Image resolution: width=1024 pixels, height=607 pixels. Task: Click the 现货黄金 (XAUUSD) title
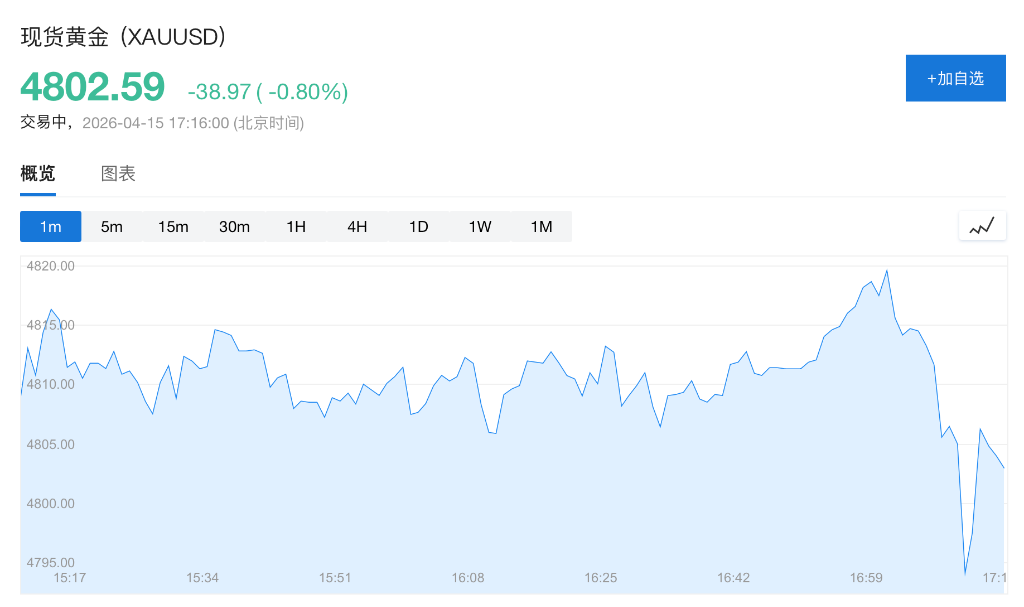pyautogui.click(x=124, y=37)
